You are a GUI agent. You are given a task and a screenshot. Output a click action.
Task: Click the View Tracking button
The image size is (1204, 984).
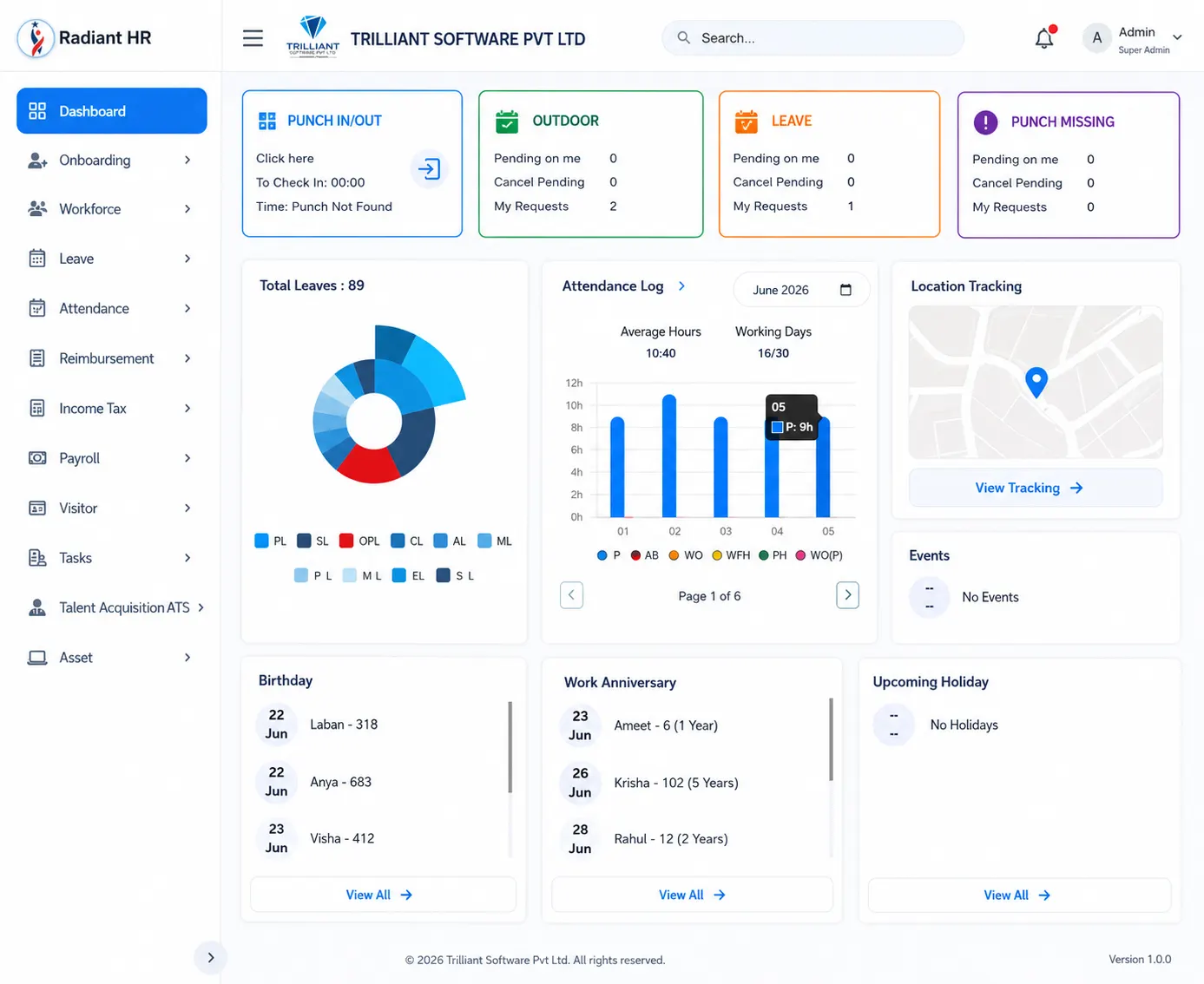pos(1036,488)
